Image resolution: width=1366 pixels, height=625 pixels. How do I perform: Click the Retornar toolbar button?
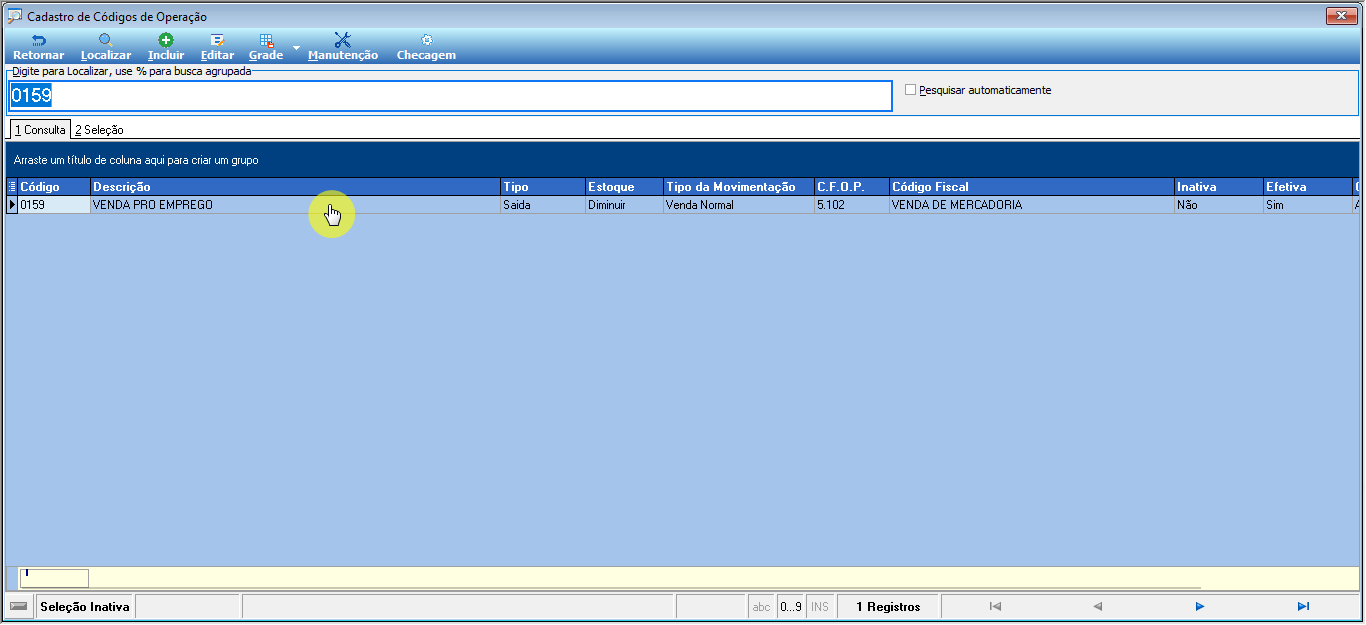point(38,47)
